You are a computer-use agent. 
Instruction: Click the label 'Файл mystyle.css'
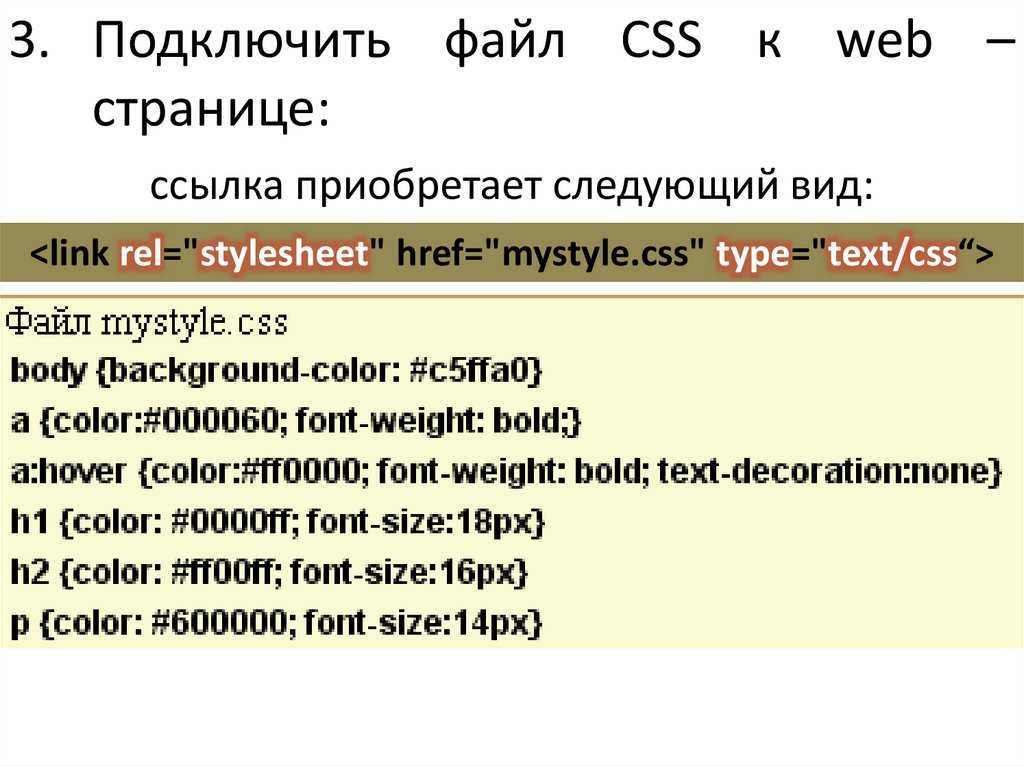tap(147, 322)
